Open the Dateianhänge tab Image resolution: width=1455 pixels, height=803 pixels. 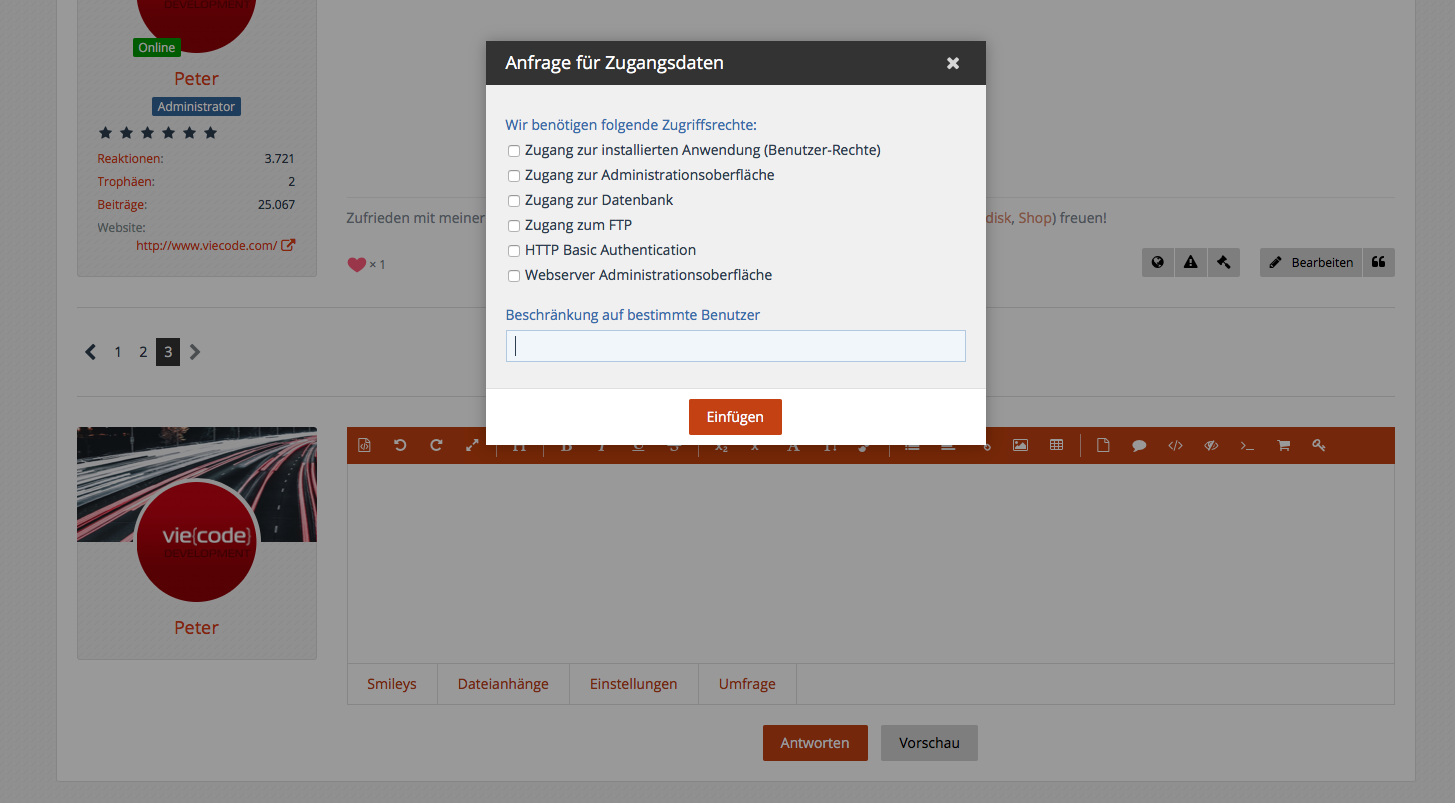click(x=503, y=684)
